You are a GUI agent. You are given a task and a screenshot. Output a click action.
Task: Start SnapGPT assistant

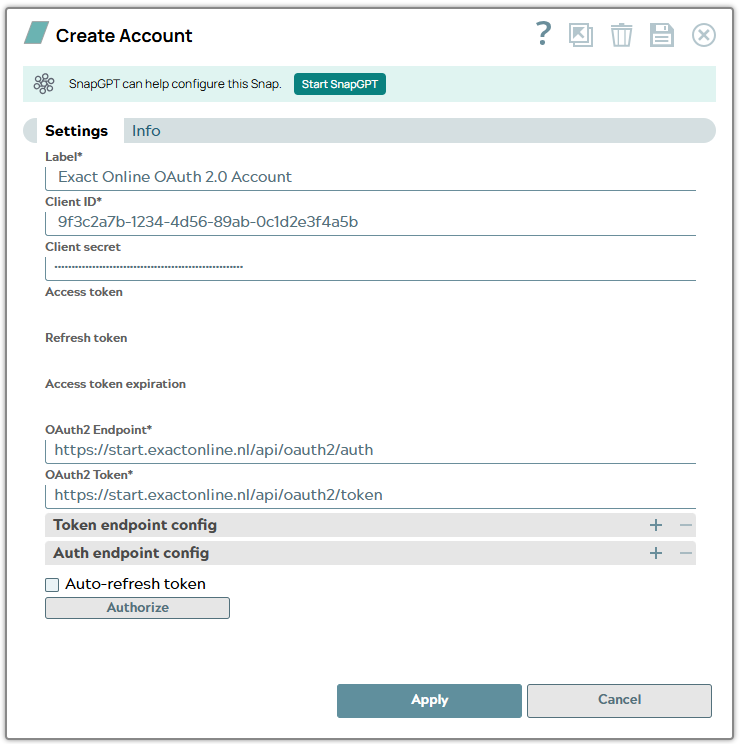point(340,84)
